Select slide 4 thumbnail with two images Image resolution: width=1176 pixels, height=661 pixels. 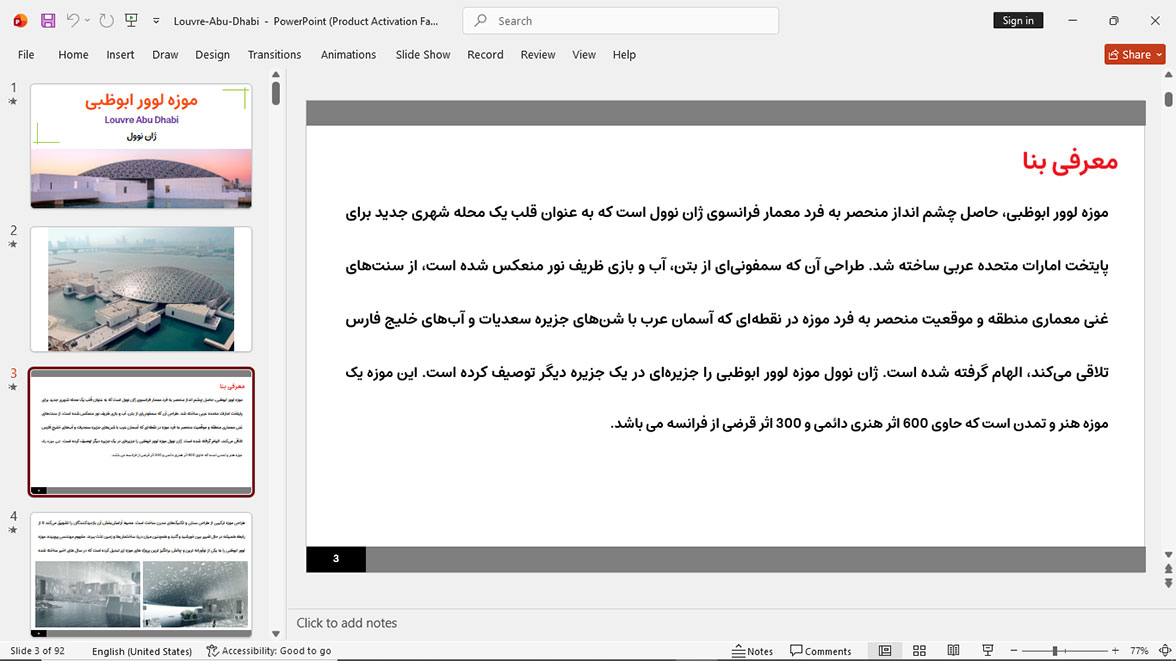(x=141, y=575)
